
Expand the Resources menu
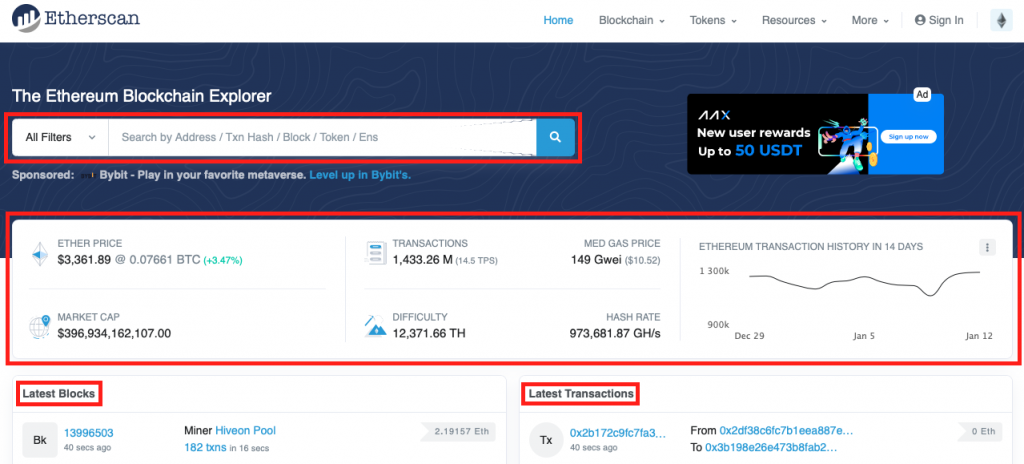794,20
